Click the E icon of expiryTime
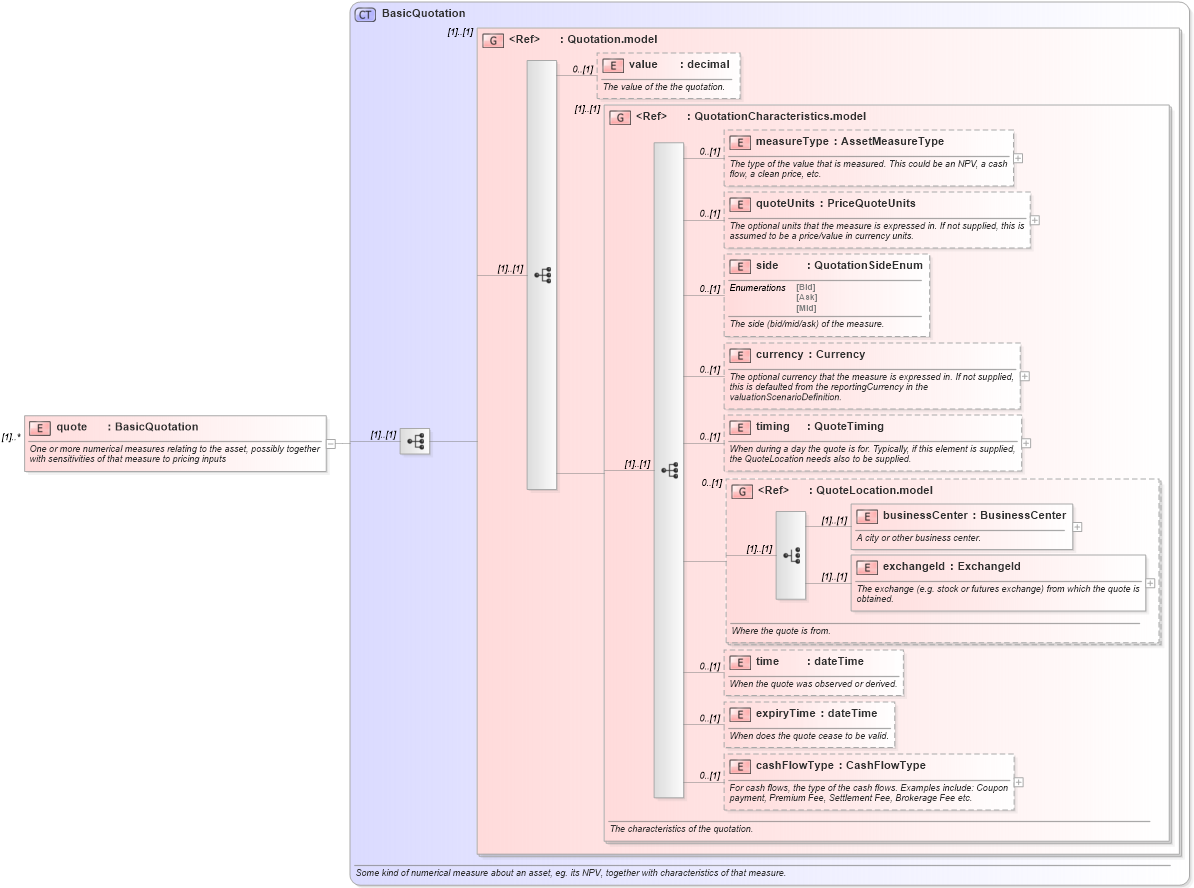 pos(739,714)
